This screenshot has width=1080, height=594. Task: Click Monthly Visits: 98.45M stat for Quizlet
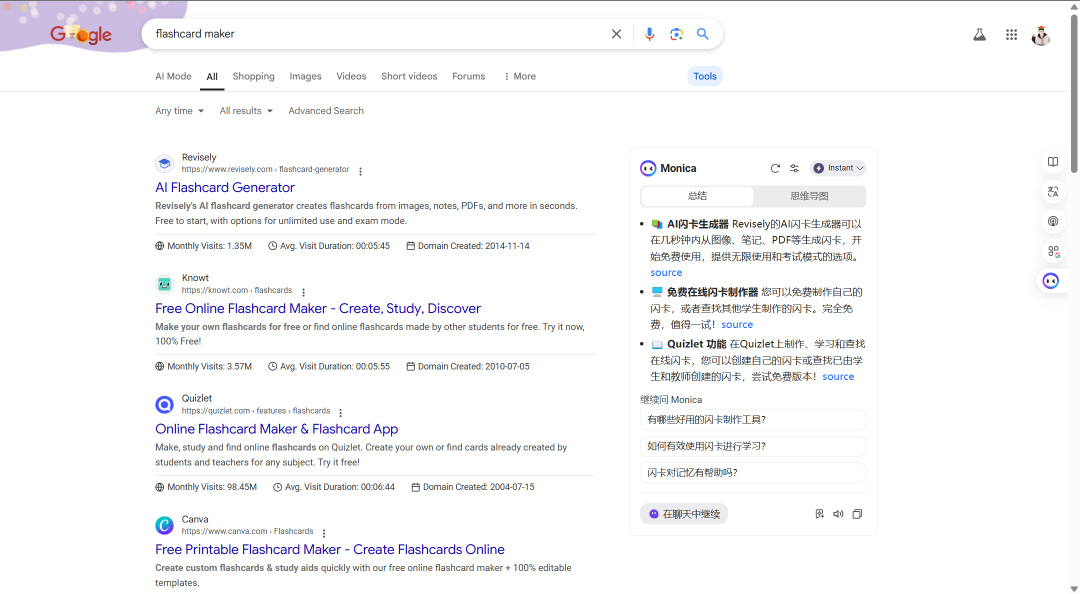point(206,487)
